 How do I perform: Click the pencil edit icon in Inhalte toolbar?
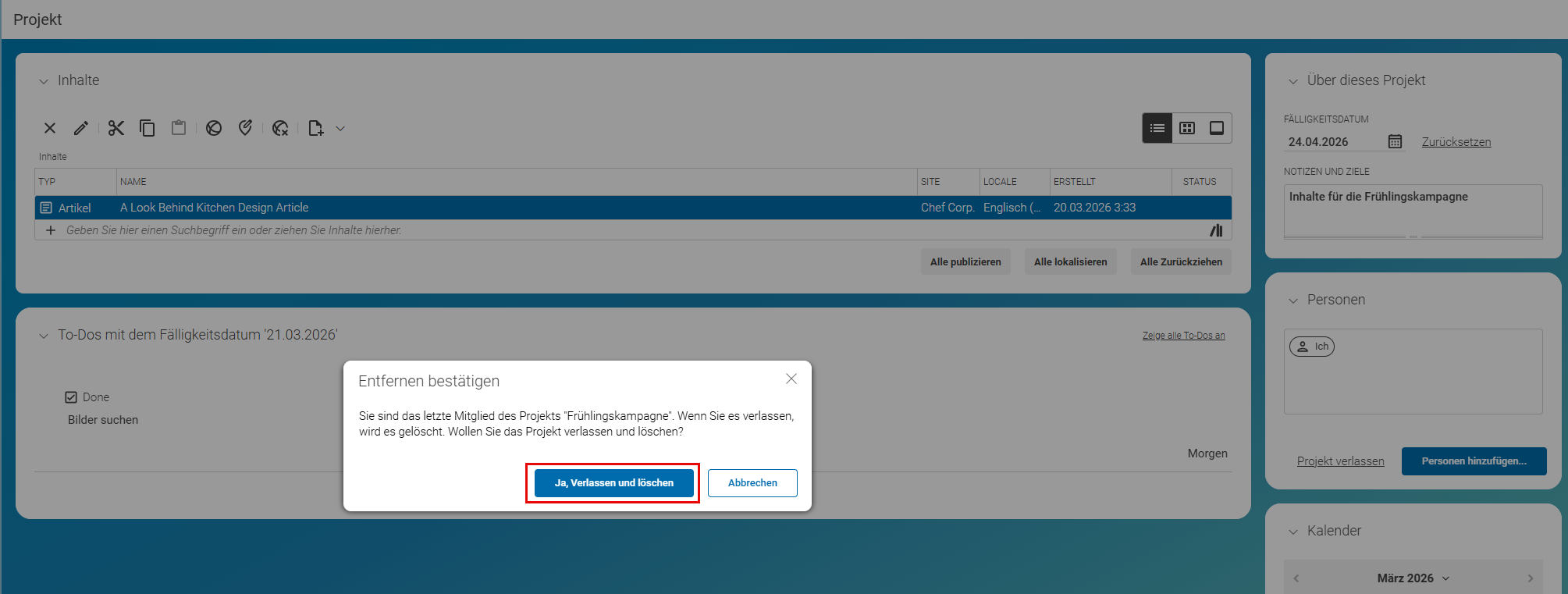[x=81, y=128]
